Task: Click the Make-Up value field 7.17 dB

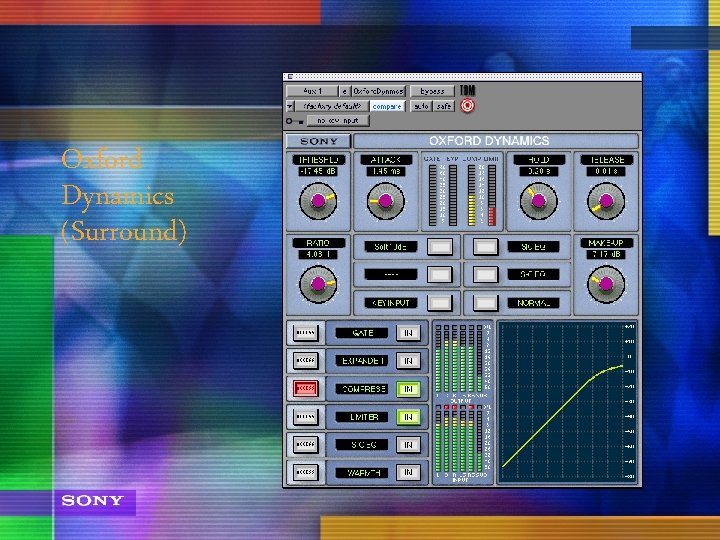Action: 606,254
